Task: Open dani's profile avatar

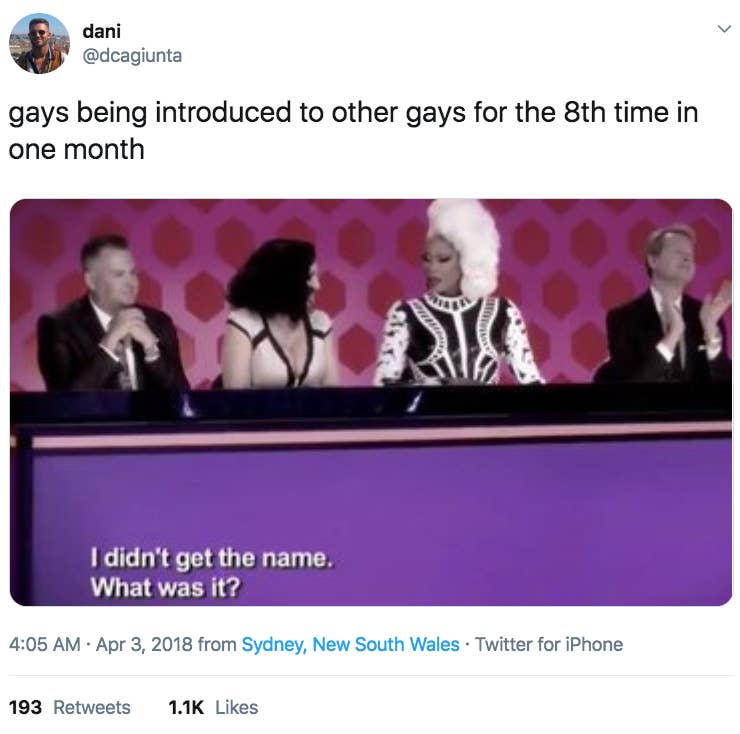Action: [40, 43]
